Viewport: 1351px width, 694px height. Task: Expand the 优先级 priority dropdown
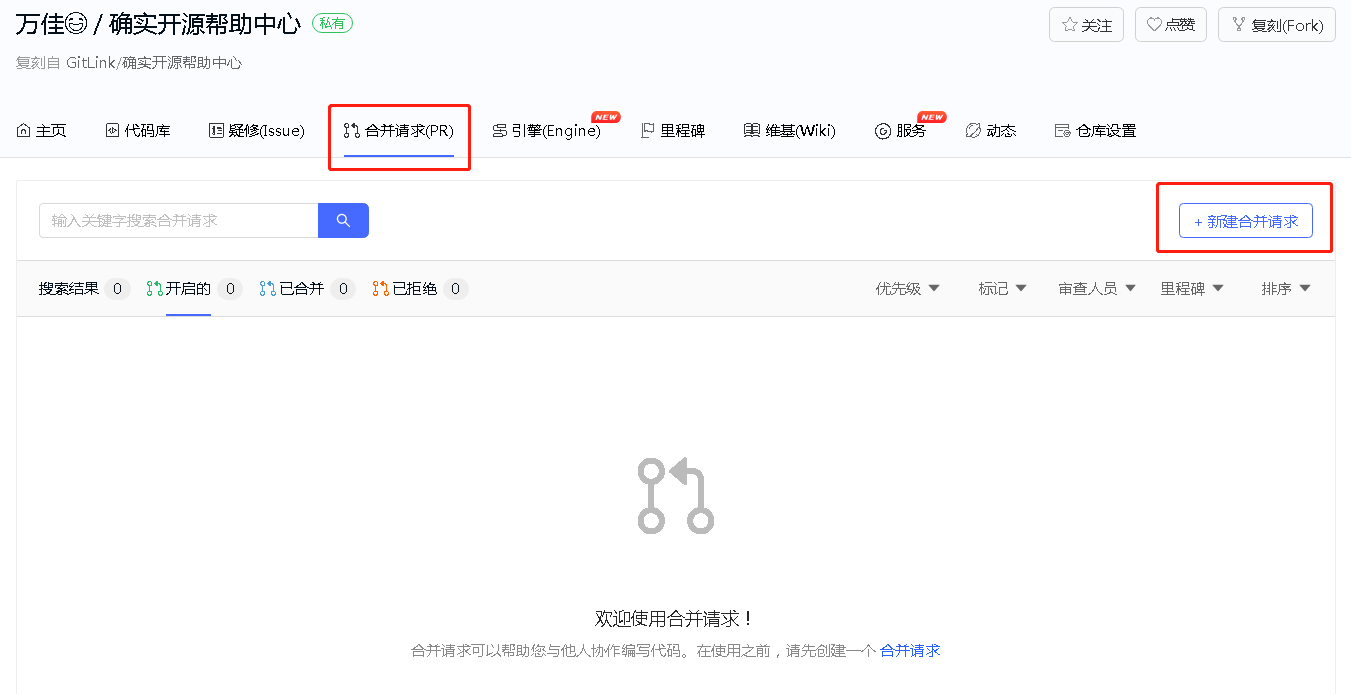coord(908,289)
